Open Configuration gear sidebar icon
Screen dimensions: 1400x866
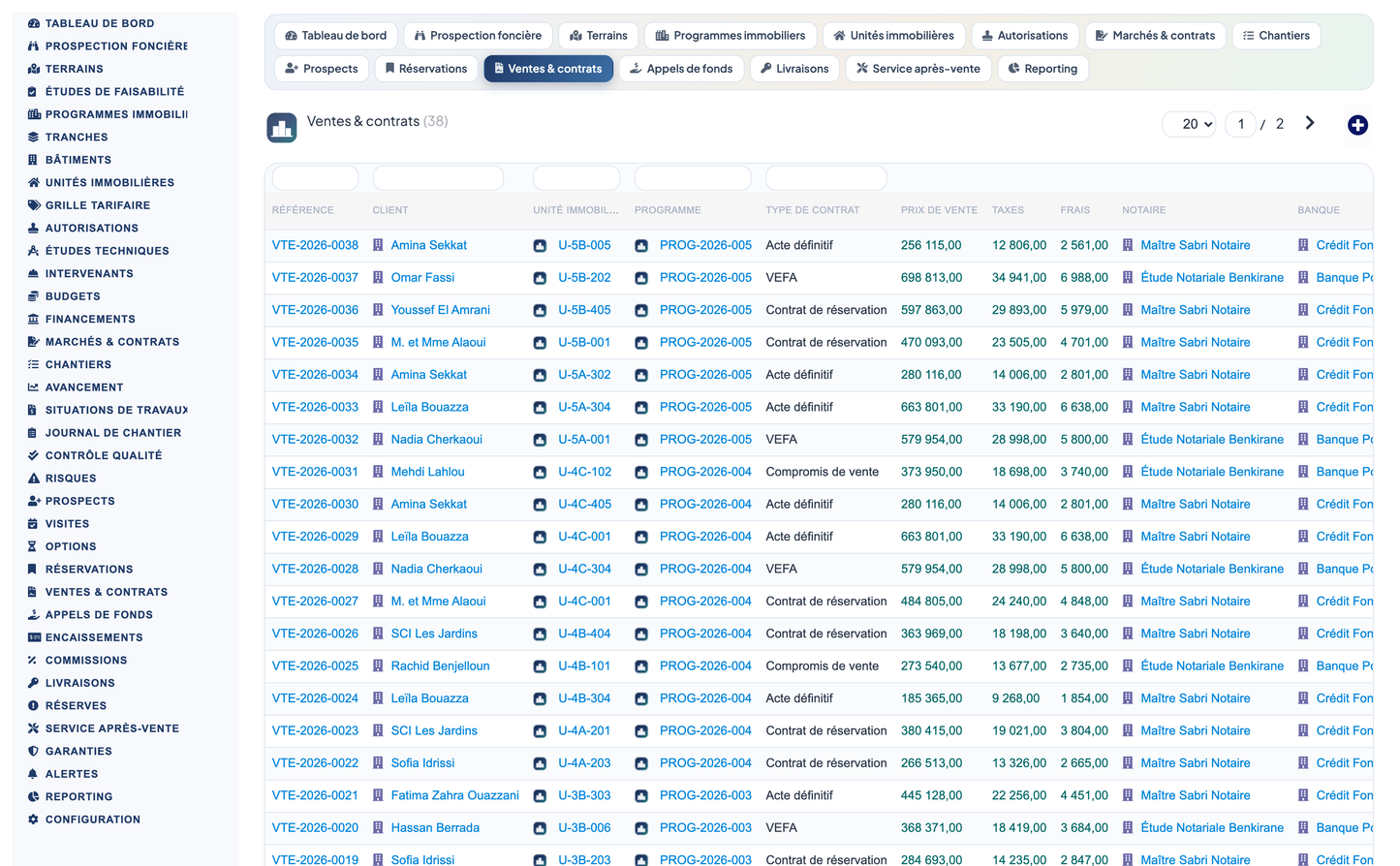[x=34, y=820]
